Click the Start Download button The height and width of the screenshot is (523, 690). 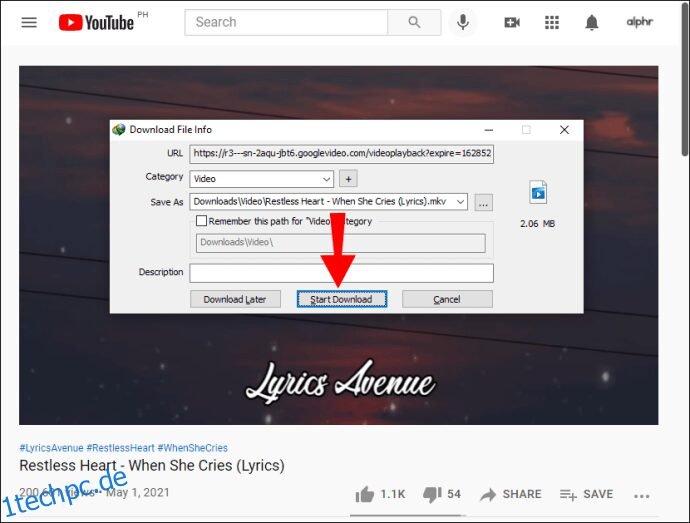coord(341,299)
